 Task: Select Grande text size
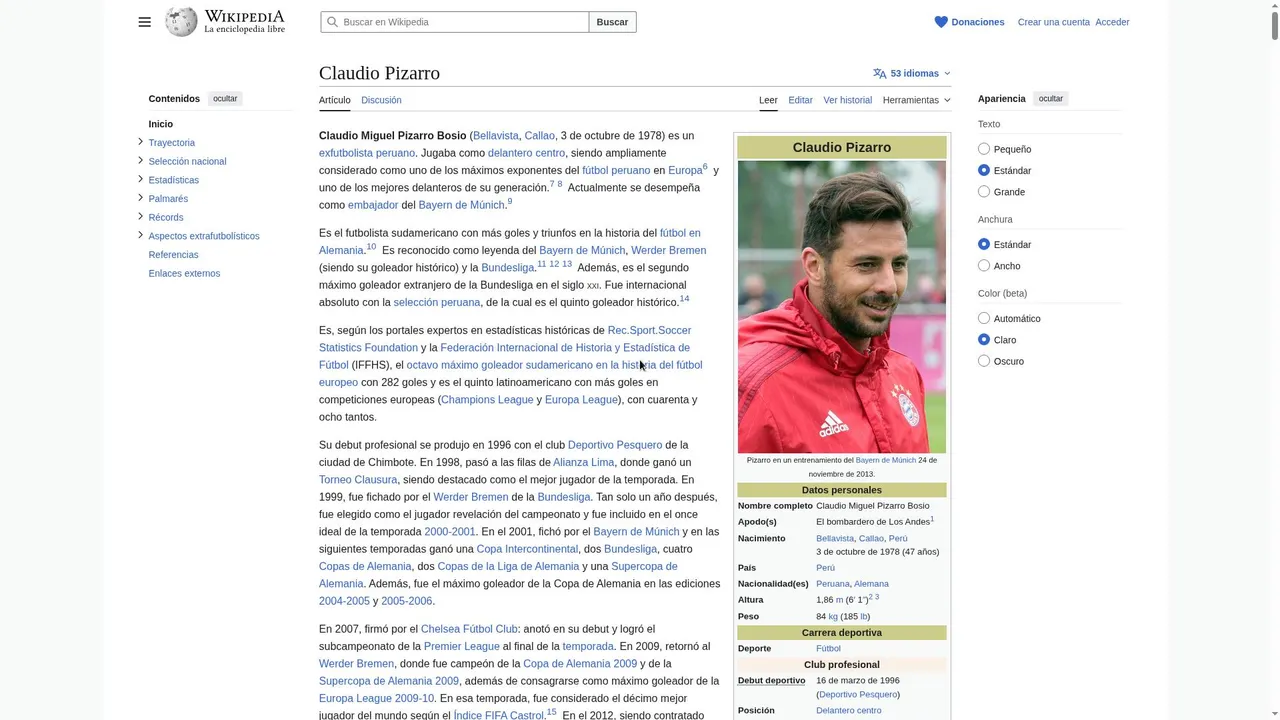pos(984,191)
